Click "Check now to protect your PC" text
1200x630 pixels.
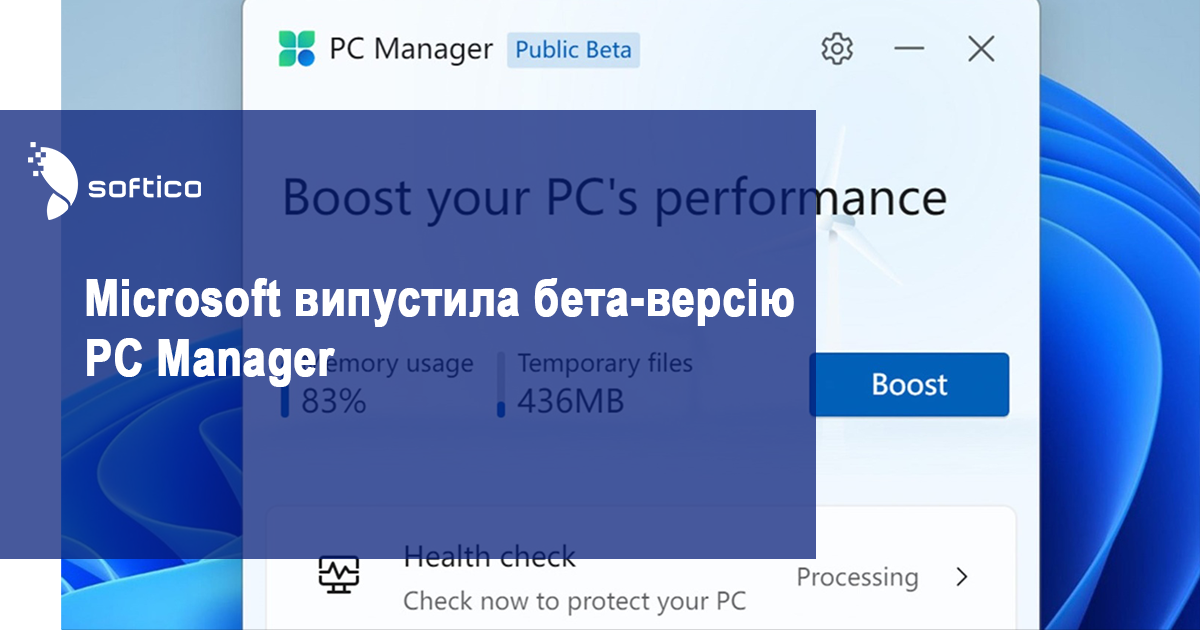574,601
